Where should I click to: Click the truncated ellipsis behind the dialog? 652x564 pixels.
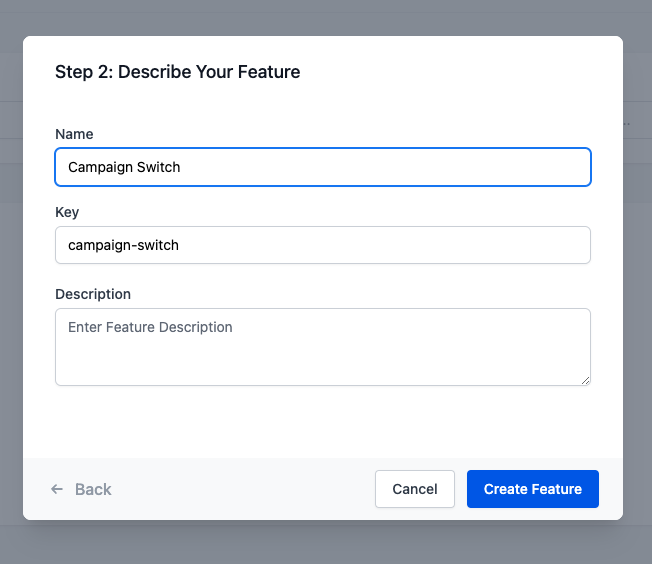click(x=627, y=124)
